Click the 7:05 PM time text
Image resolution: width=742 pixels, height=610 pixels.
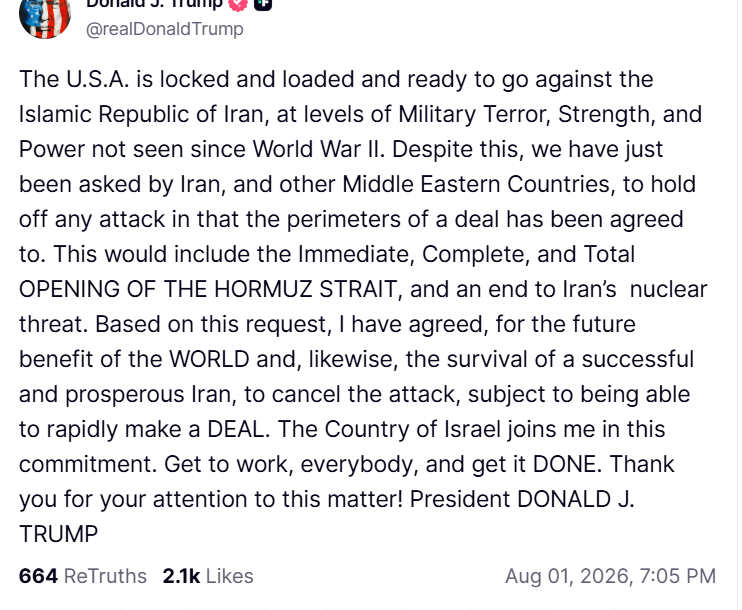678,576
